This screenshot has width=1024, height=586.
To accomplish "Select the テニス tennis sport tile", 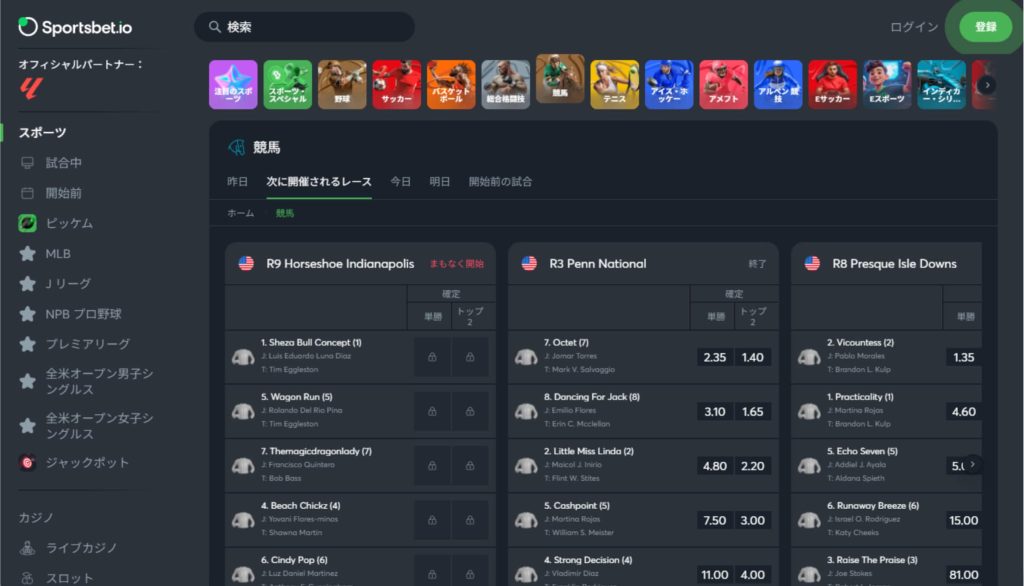I will (x=615, y=84).
